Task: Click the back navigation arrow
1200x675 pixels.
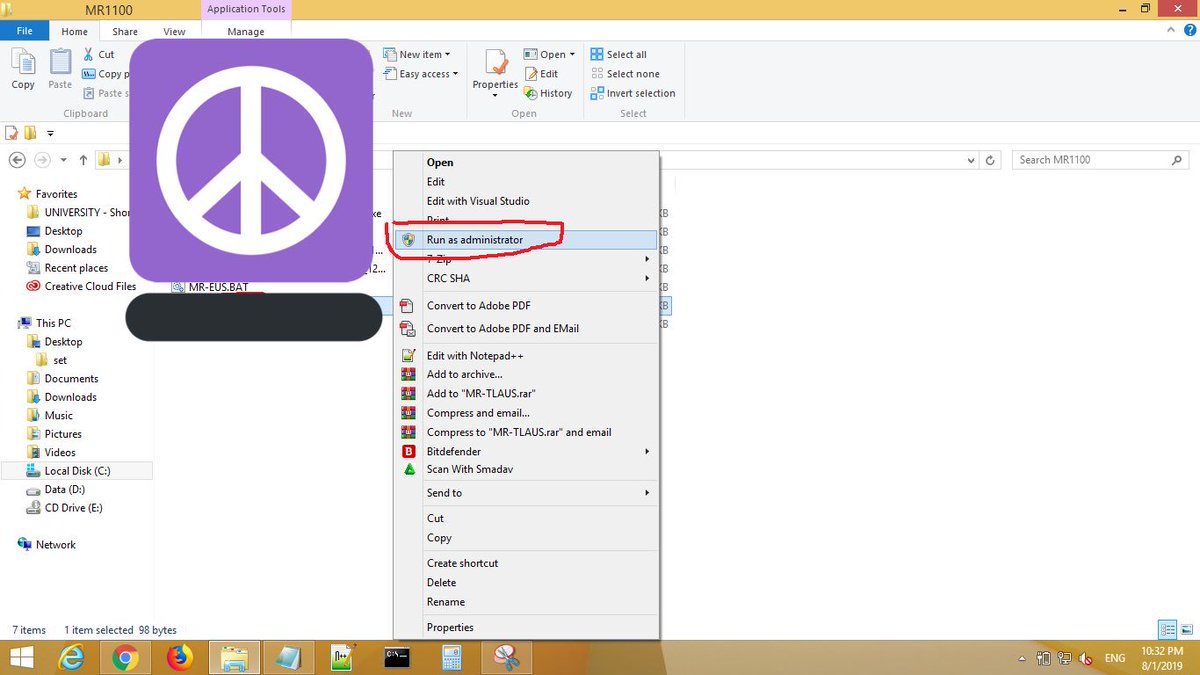Action: (x=16, y=160)
